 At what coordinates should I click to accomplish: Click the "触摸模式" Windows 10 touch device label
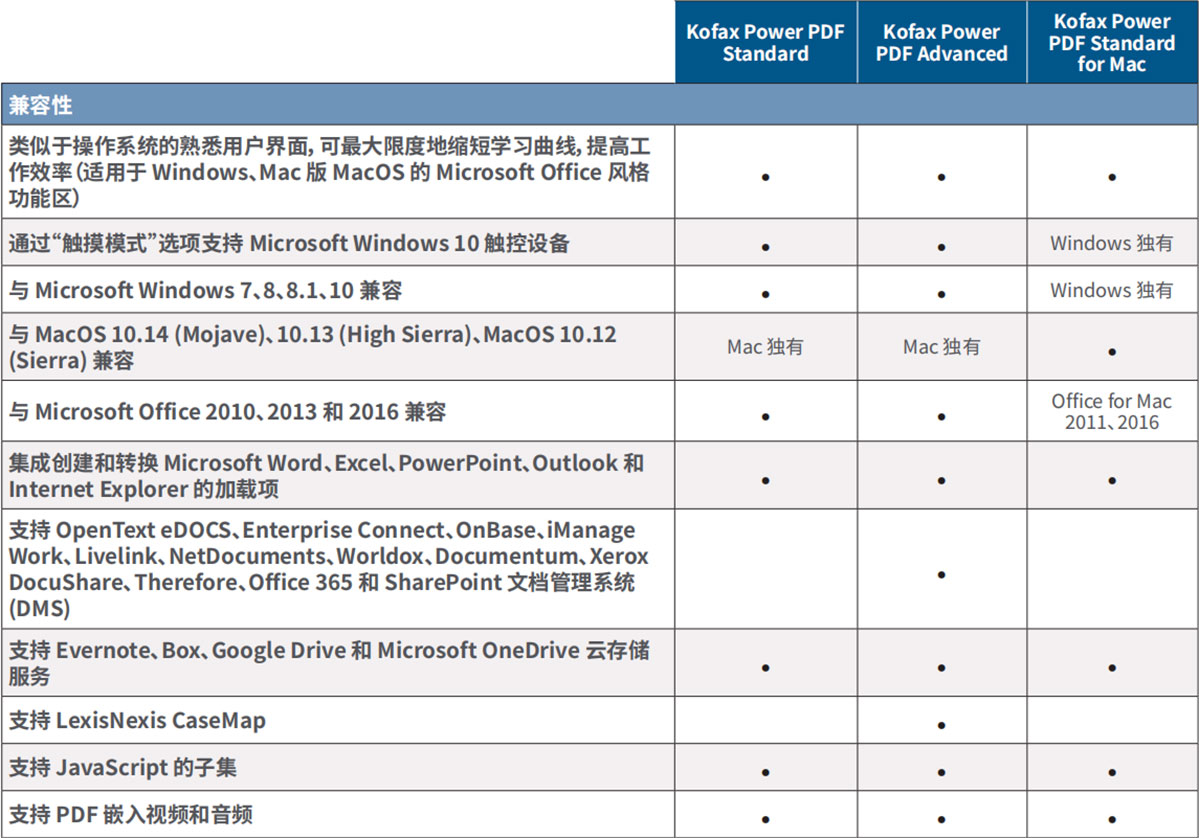click(289, 243)
